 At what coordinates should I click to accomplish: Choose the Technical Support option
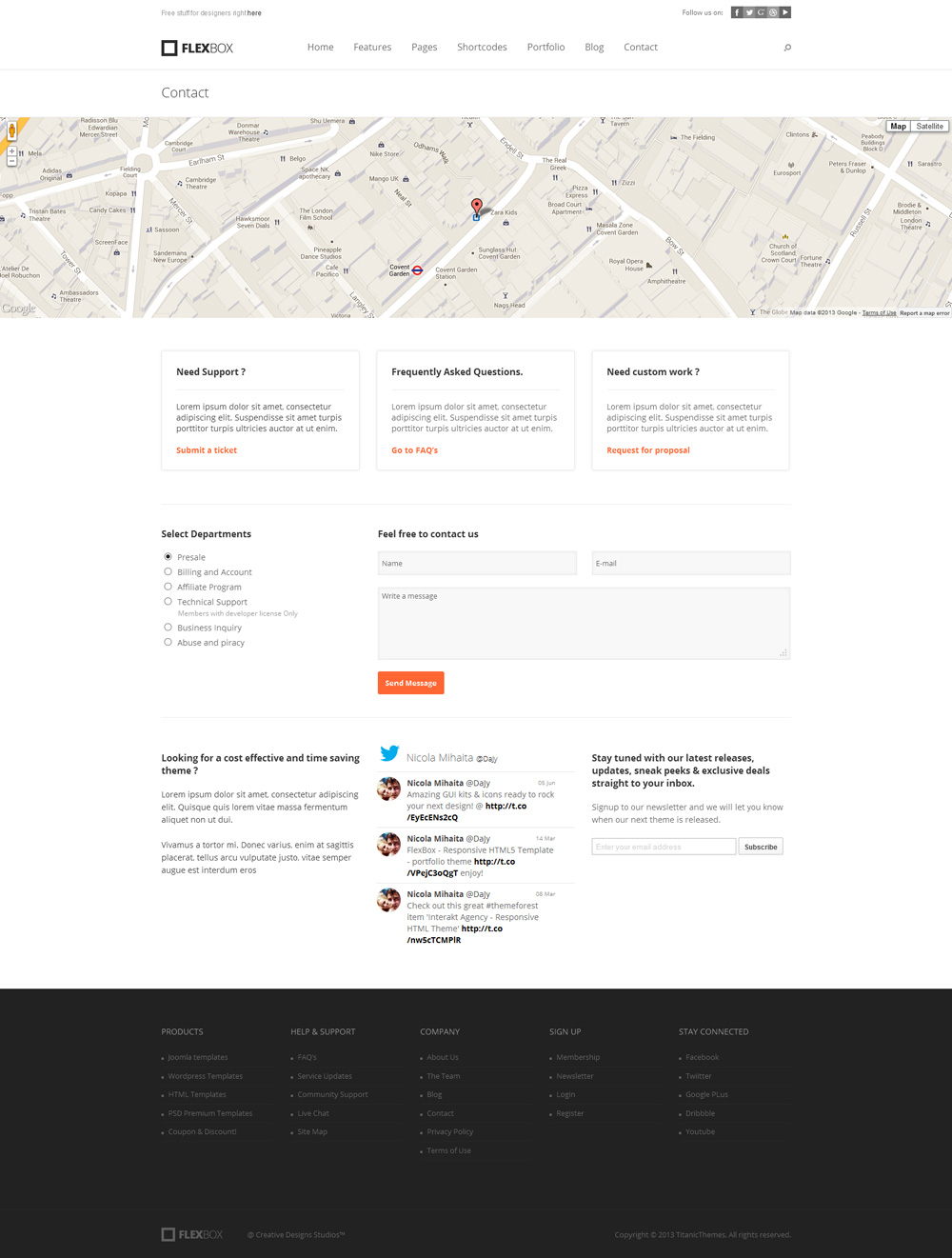[168, 601]
